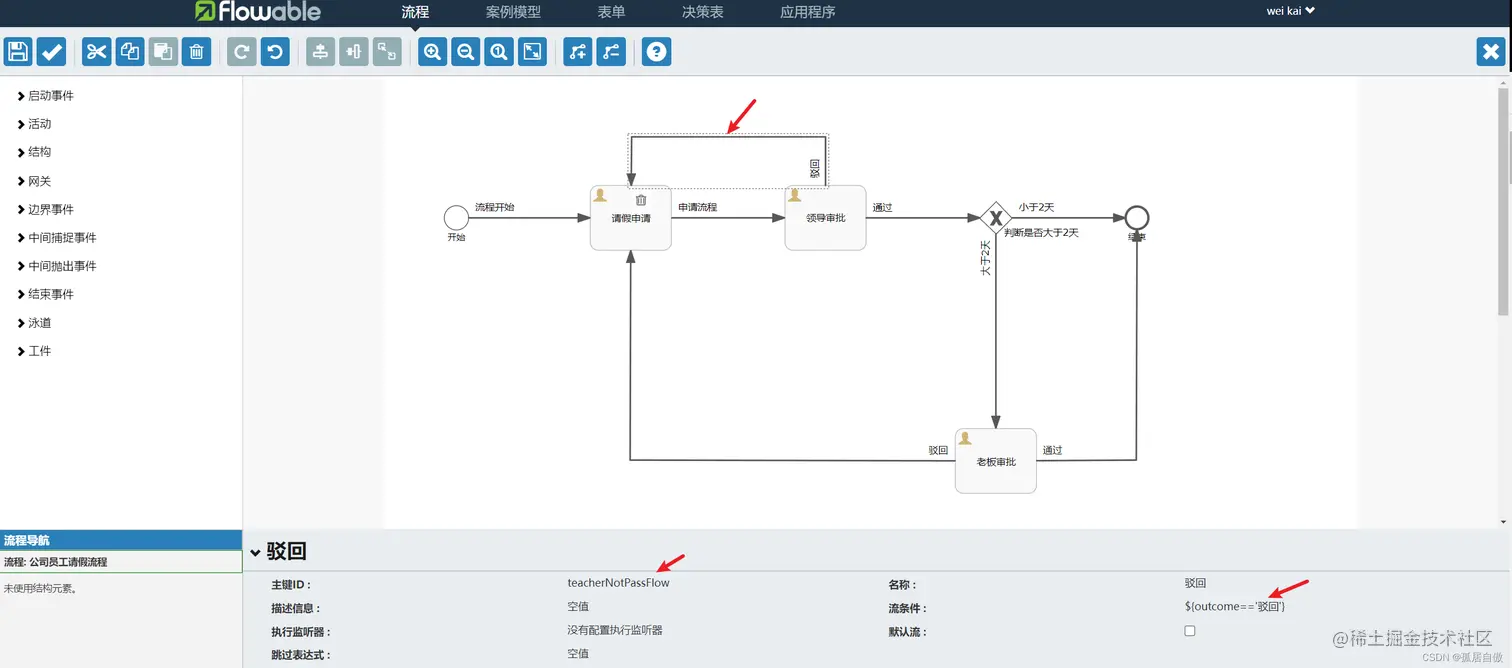Click the 判断是否大于2天 gateway label
Image resolution: width=1512 pixels, height=668 pixels.
[x=1041, y=232]
